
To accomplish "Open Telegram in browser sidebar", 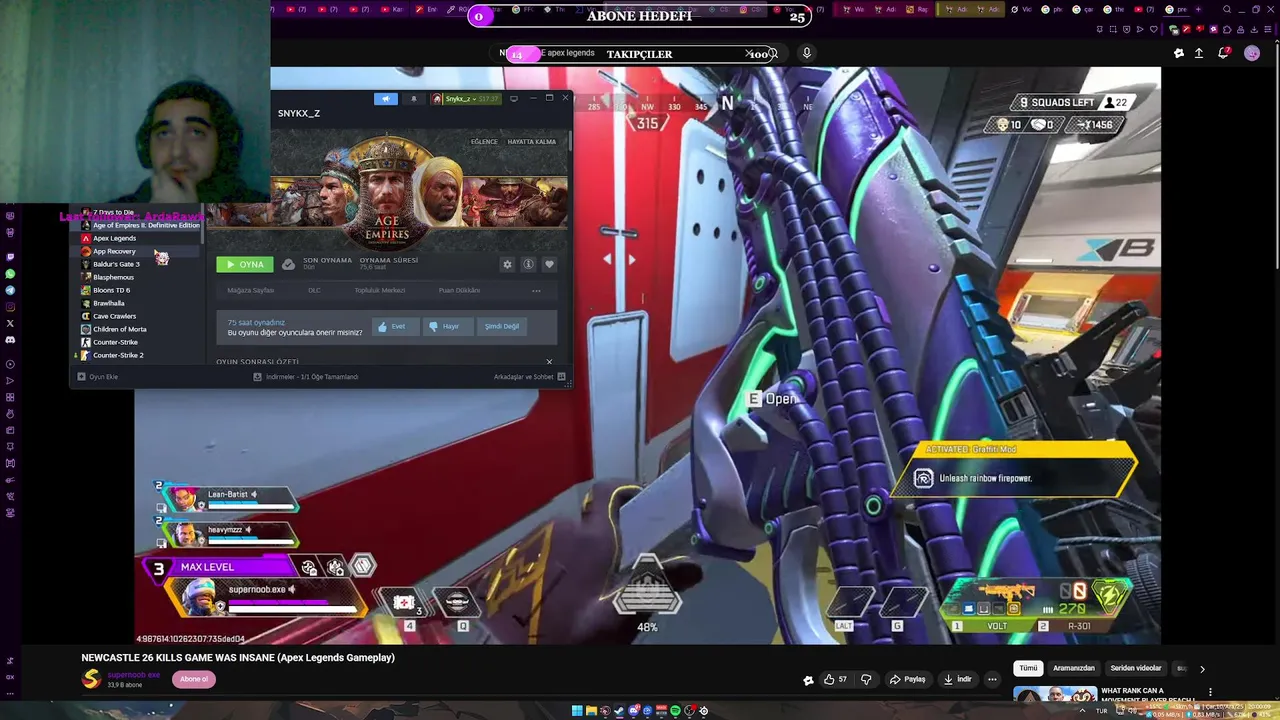I will pos(10,290).
